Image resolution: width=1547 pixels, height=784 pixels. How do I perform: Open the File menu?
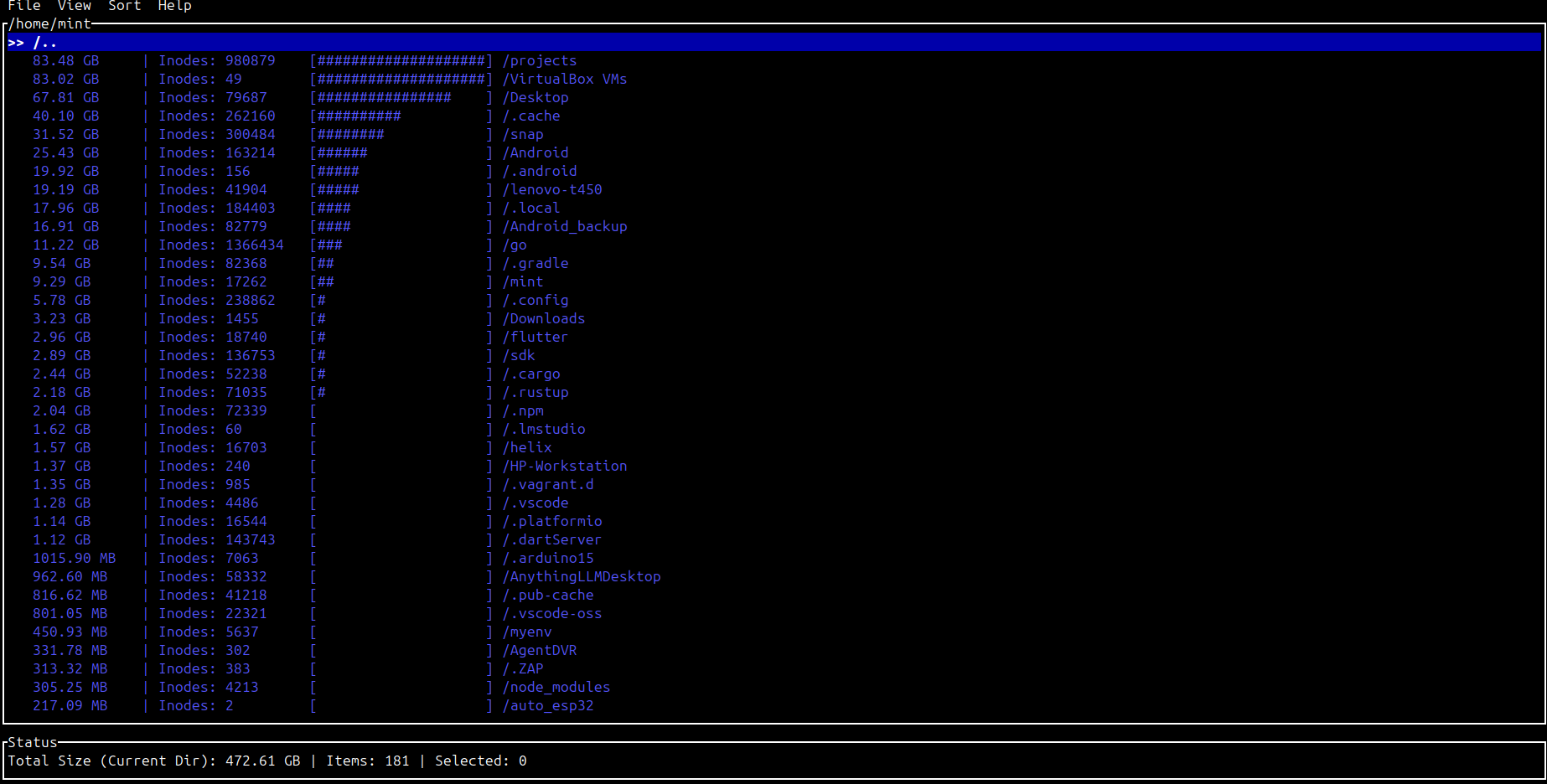pos(24,6)
